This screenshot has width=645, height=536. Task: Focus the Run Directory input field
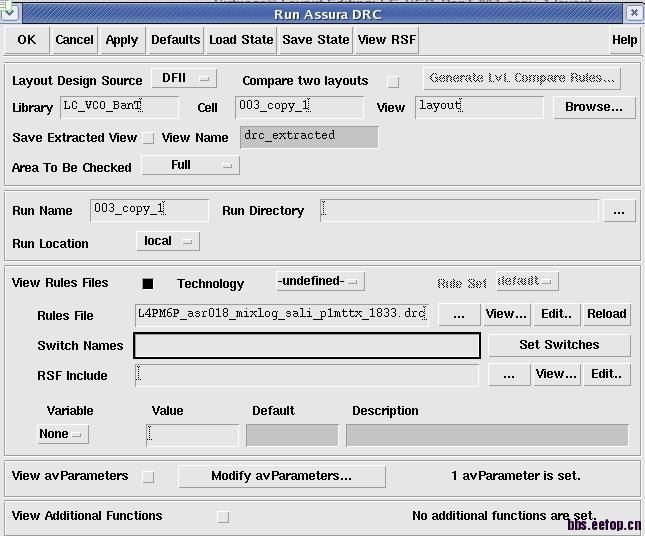tap(459, 211)
